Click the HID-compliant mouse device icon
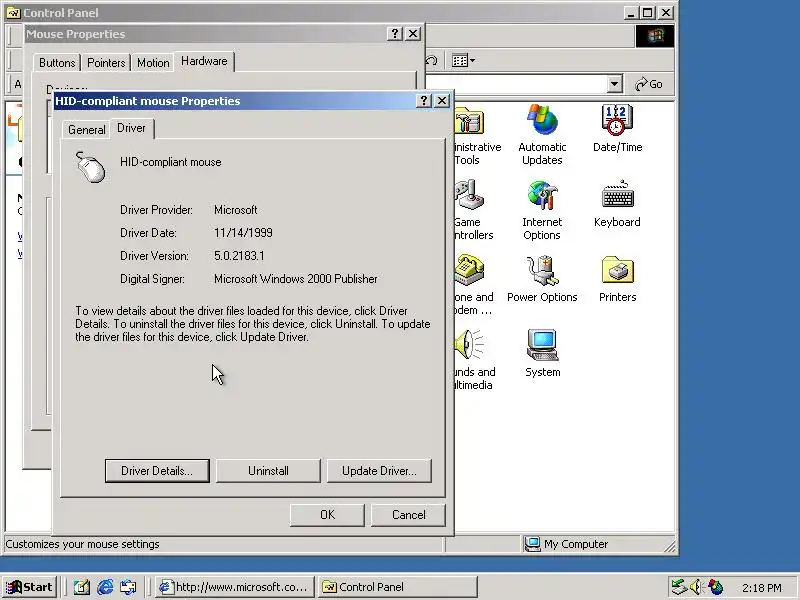 (x=90, y=167)
